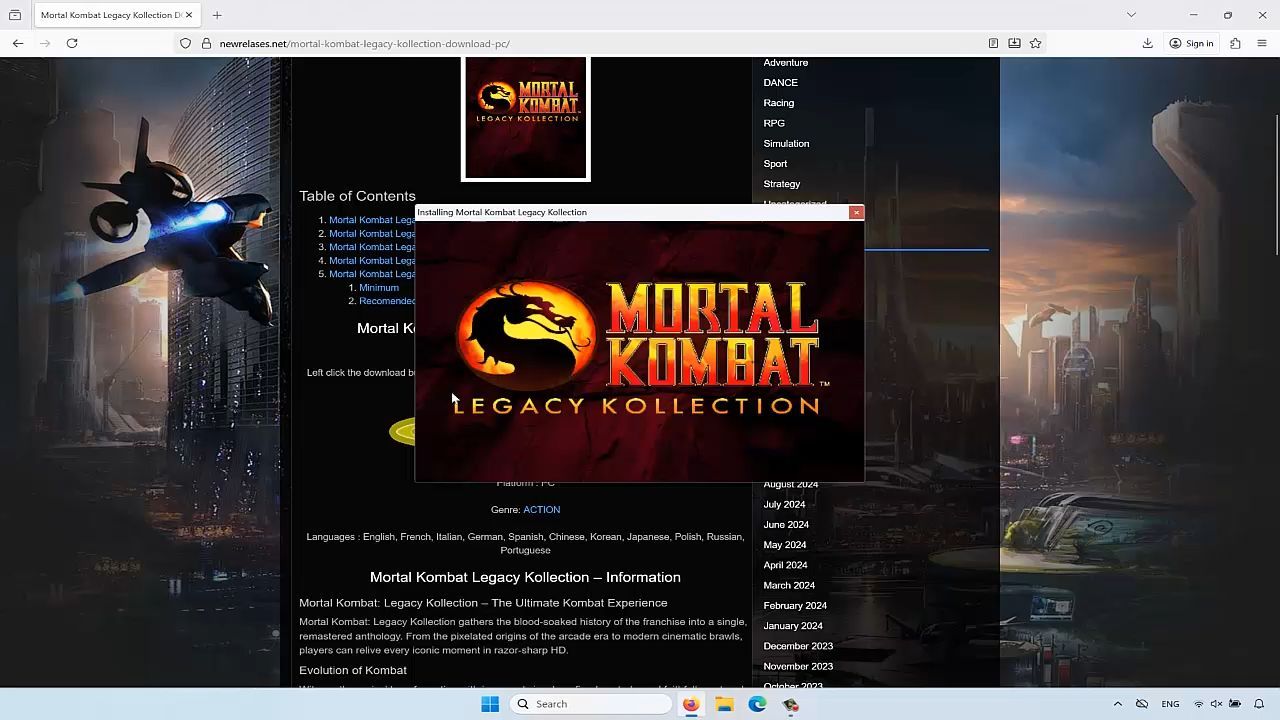1280x720 pixels.
Task: Expand the list all tabs chevron
Action: pos(1131,15)
